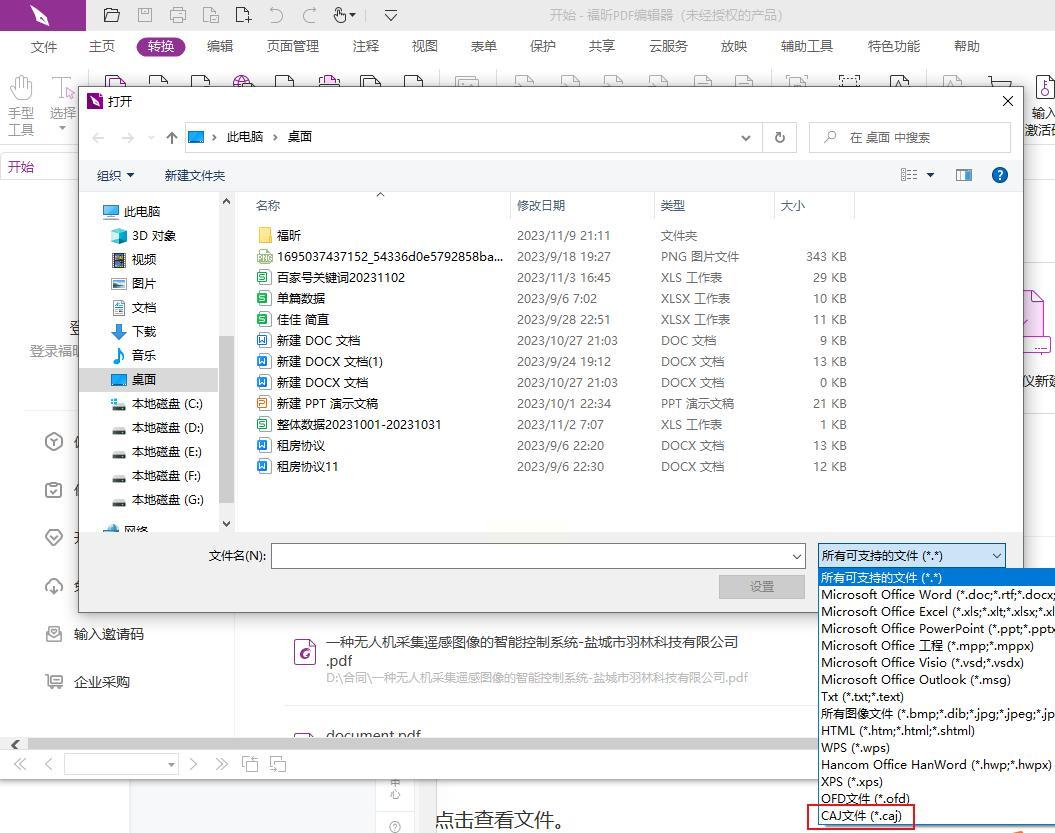The image size is (1055, 833).
Task: Click the view layout icon in dialog
Action: point(909,175)
